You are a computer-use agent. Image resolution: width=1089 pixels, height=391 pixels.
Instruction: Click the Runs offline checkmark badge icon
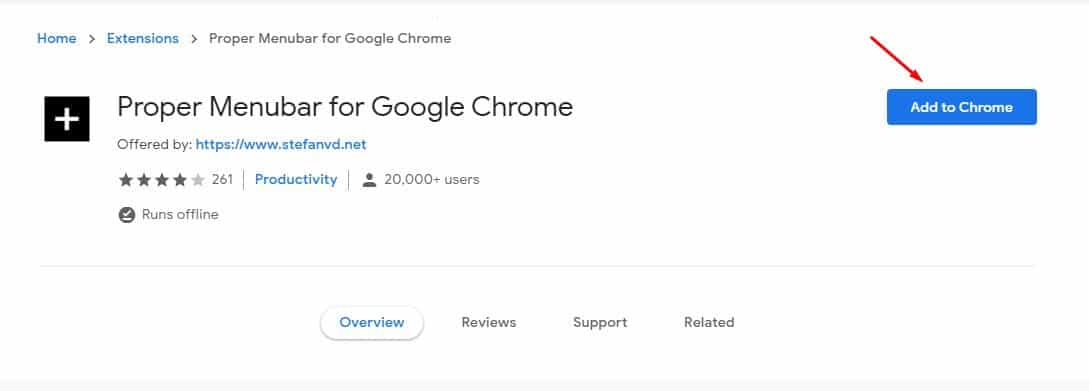coord(126,215)
